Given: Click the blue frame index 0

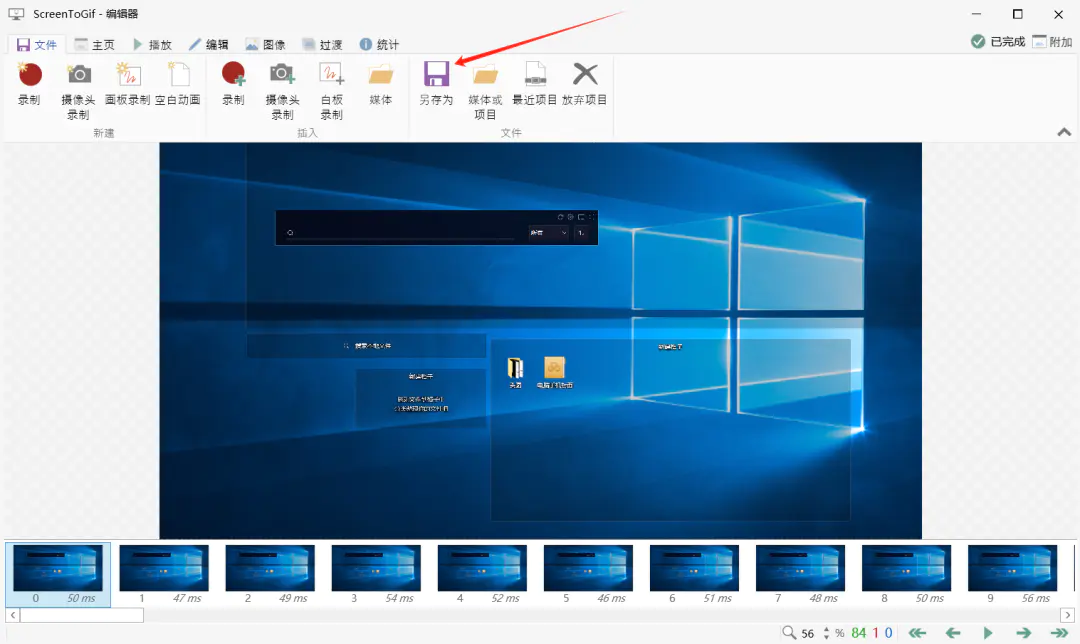Looking at the screenshot, I should (889, 633).
